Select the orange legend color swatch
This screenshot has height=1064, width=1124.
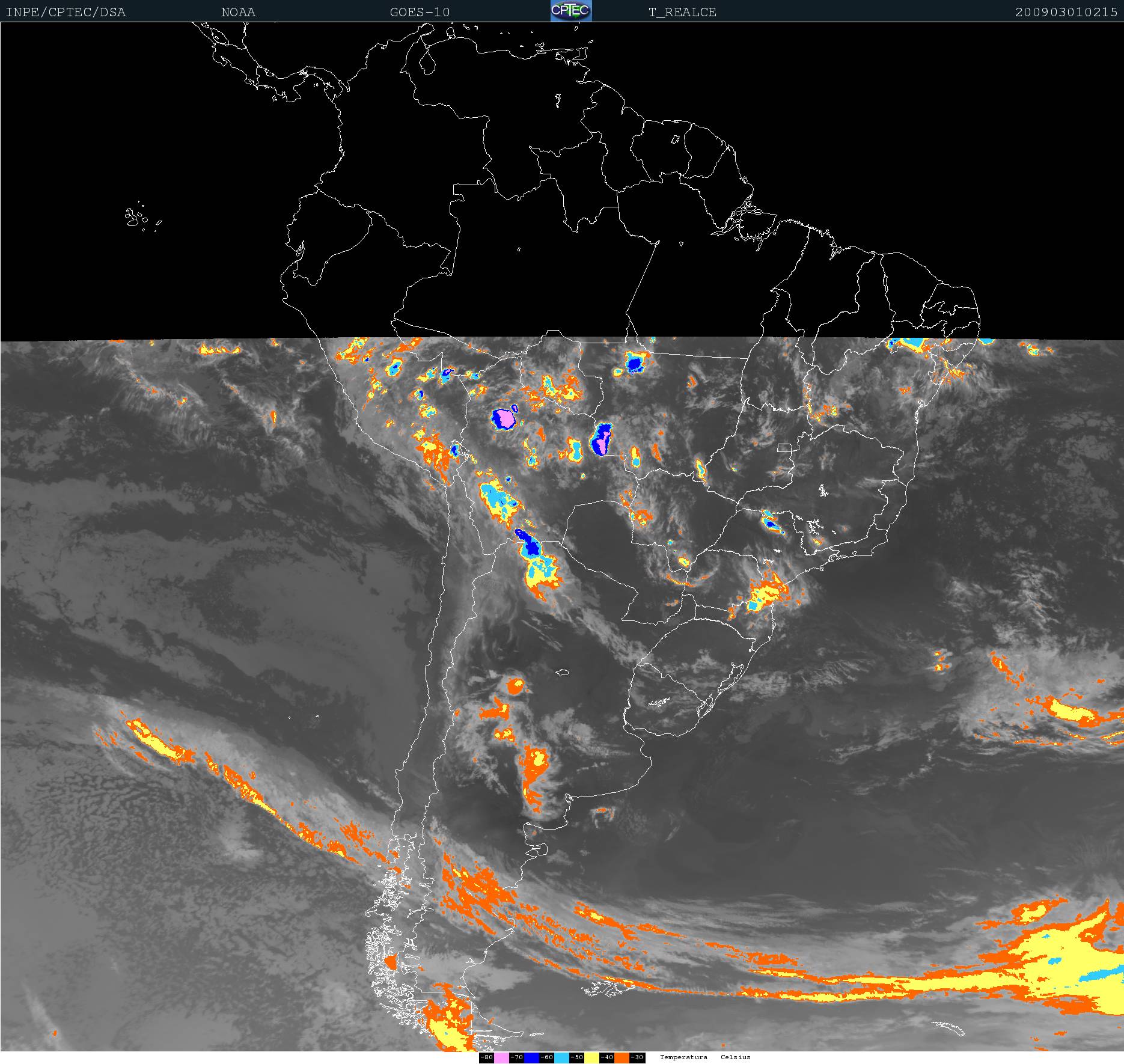point(622,1057)
